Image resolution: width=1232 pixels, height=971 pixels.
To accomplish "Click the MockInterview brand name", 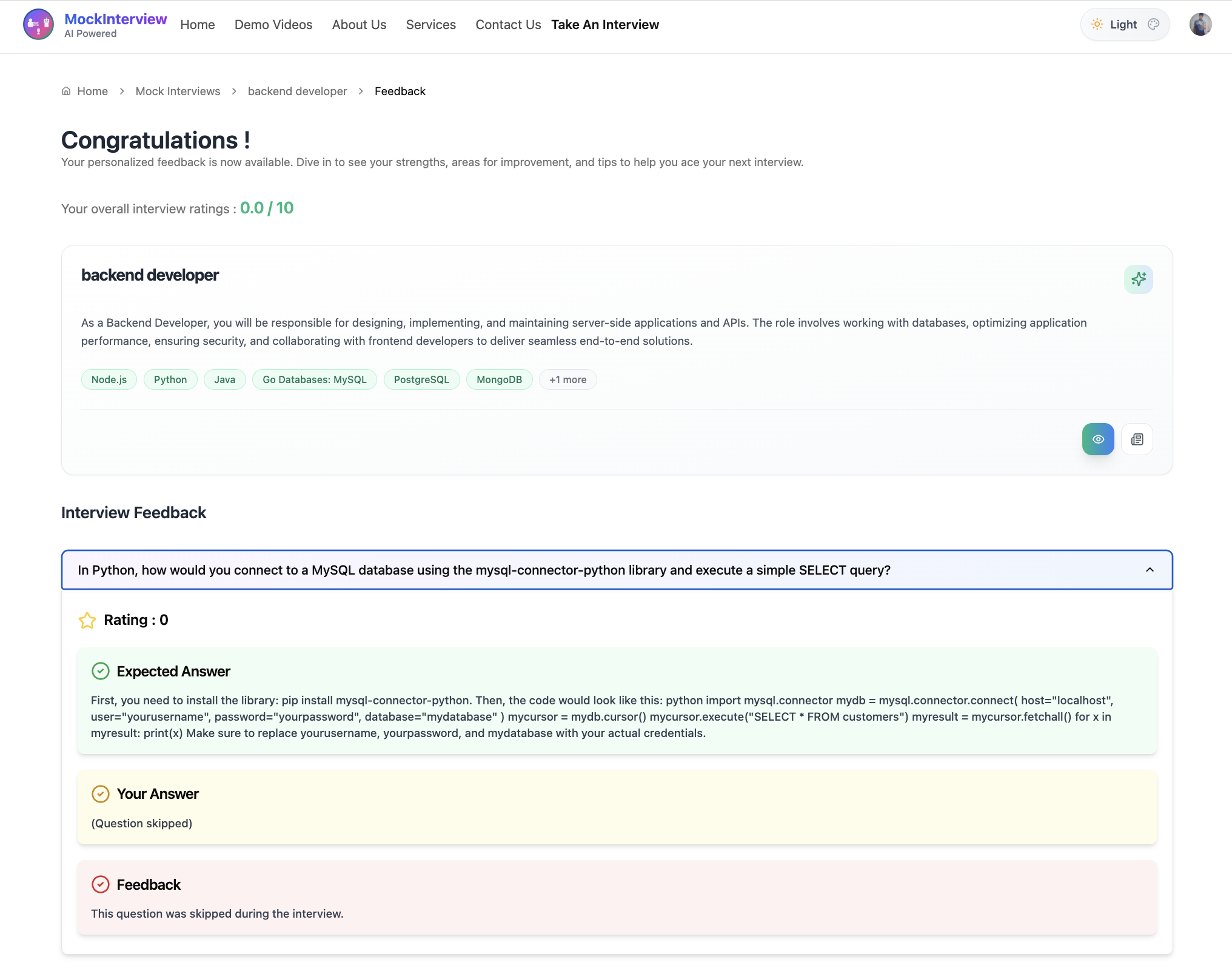I will [115, 19].
